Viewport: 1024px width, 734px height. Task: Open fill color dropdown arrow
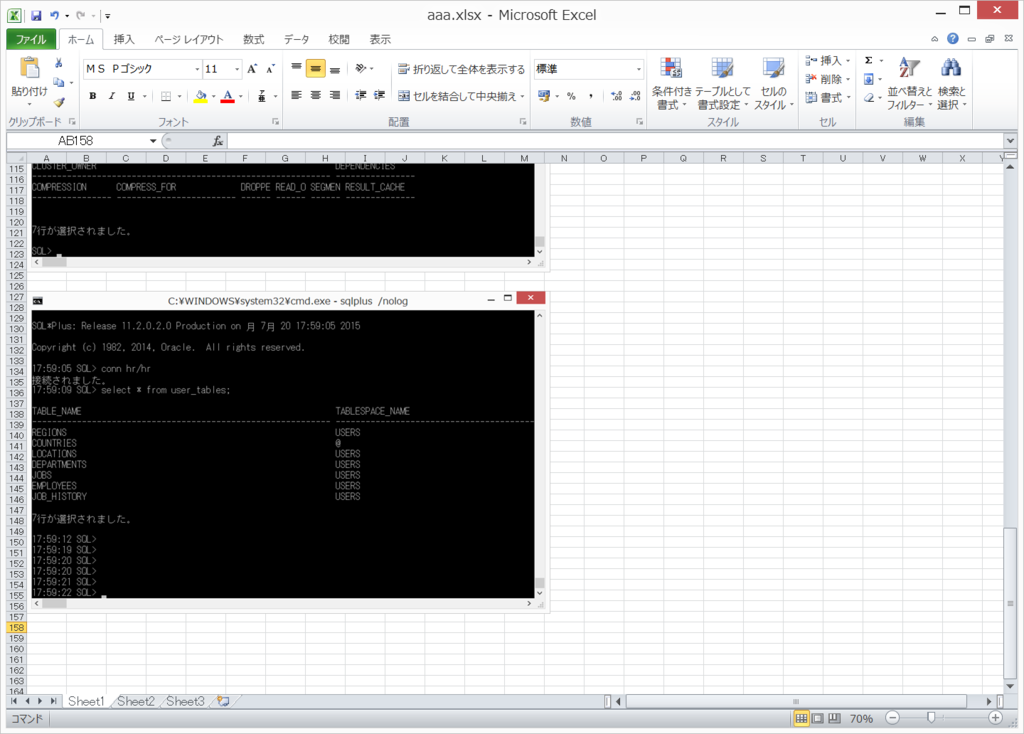click(214, 97)
